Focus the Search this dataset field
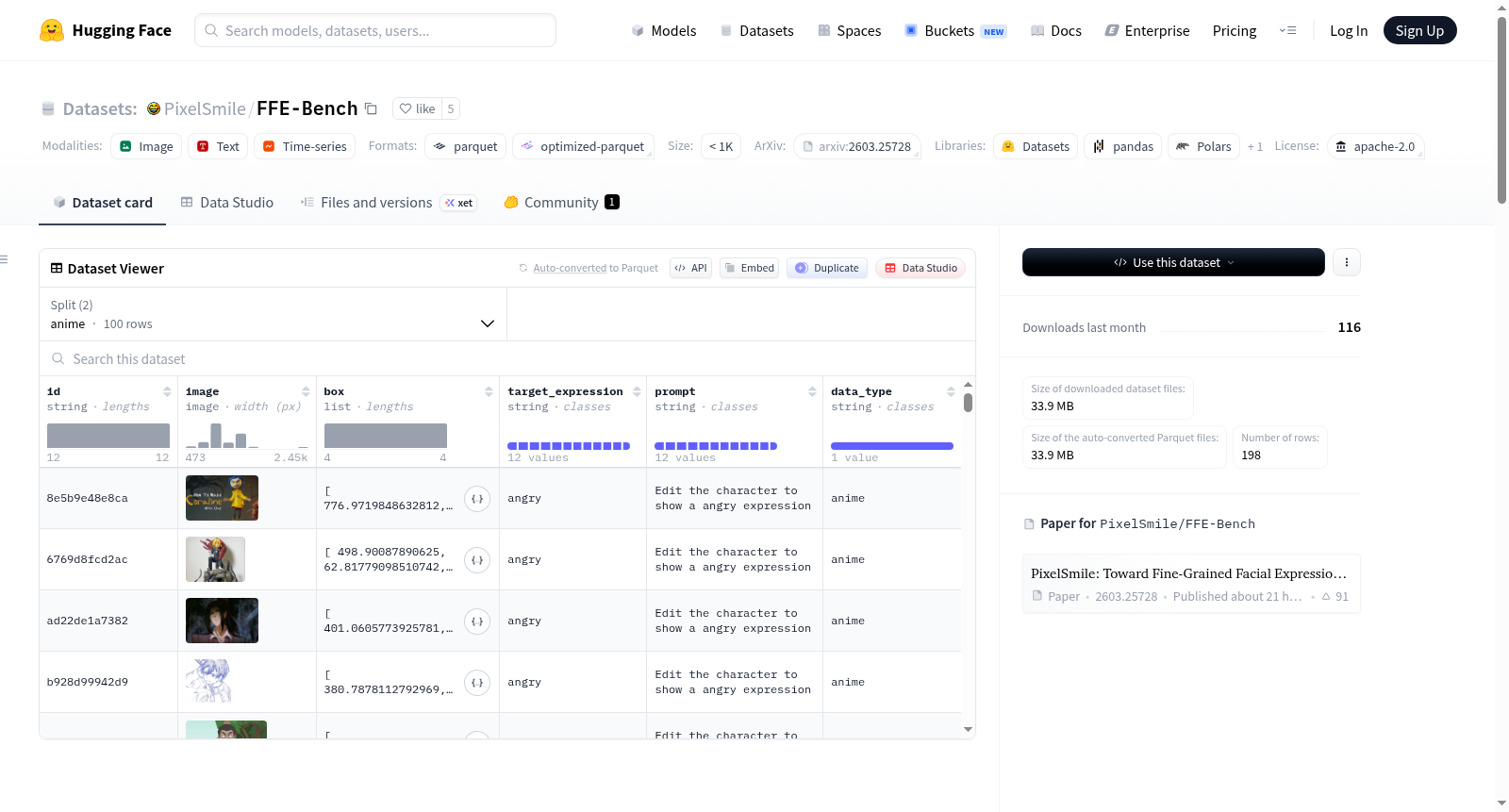1509x812 pixels. point(507,359)
